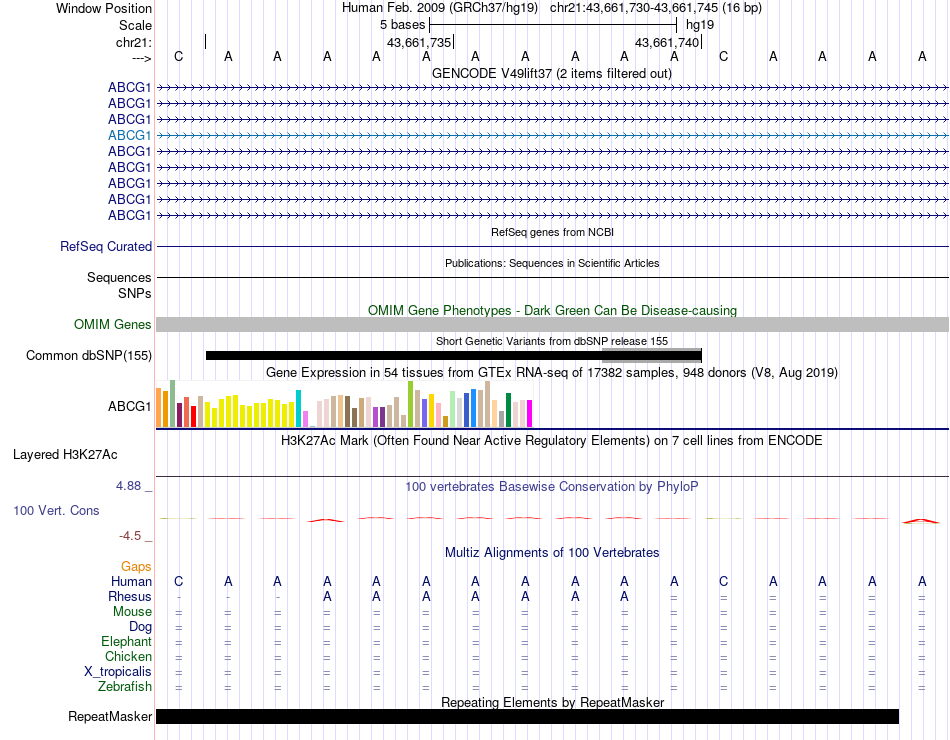This screenshot has height=740, width=950.
Task: Select the Rhesus alignment row label
Action: [130, 597]
